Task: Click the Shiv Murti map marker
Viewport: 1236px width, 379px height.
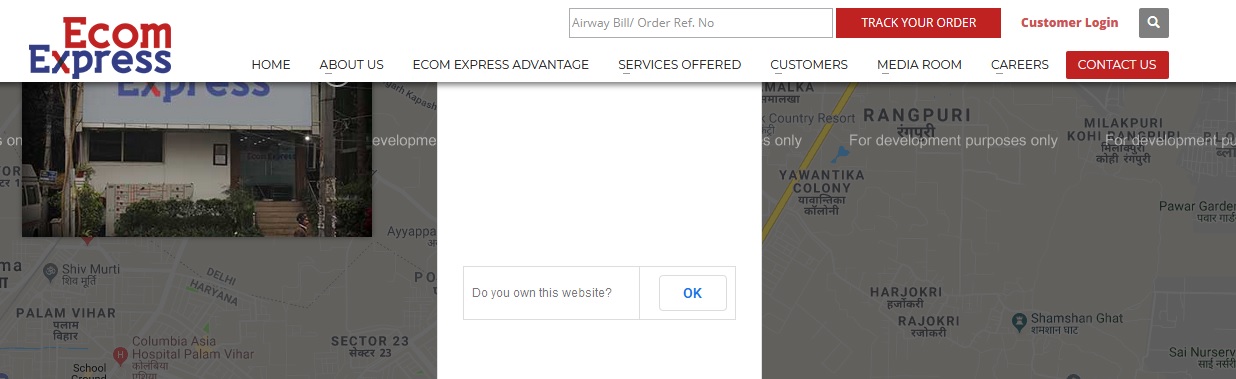Action: (x=50, y=271)
